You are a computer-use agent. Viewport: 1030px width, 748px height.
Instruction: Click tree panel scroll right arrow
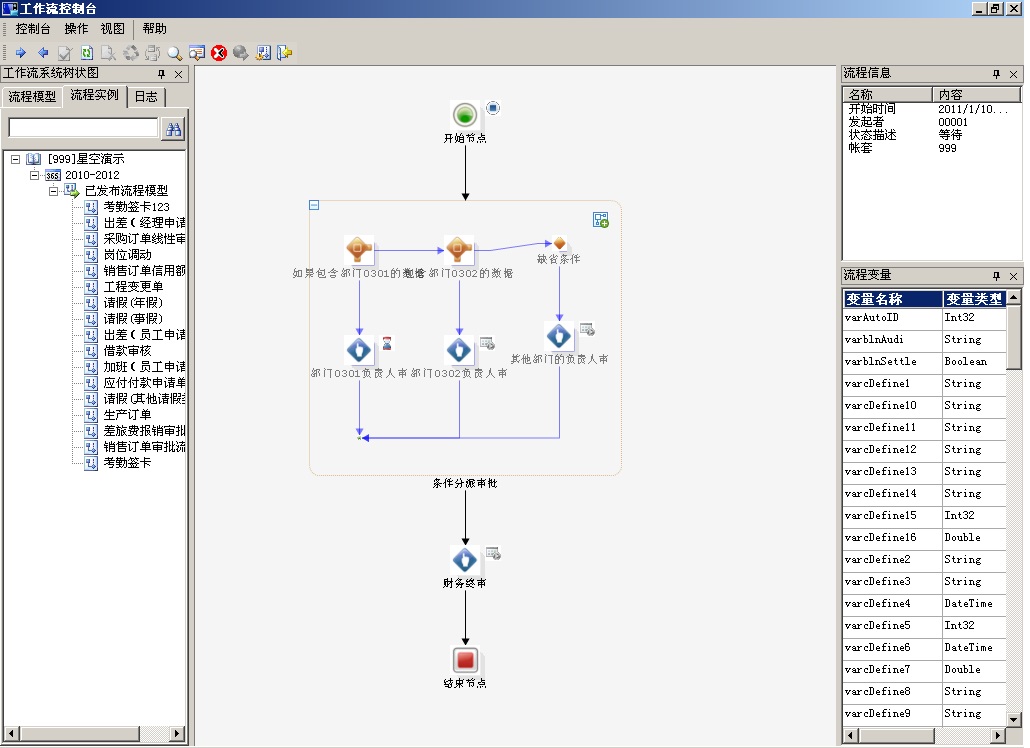(x=176, y=734)
